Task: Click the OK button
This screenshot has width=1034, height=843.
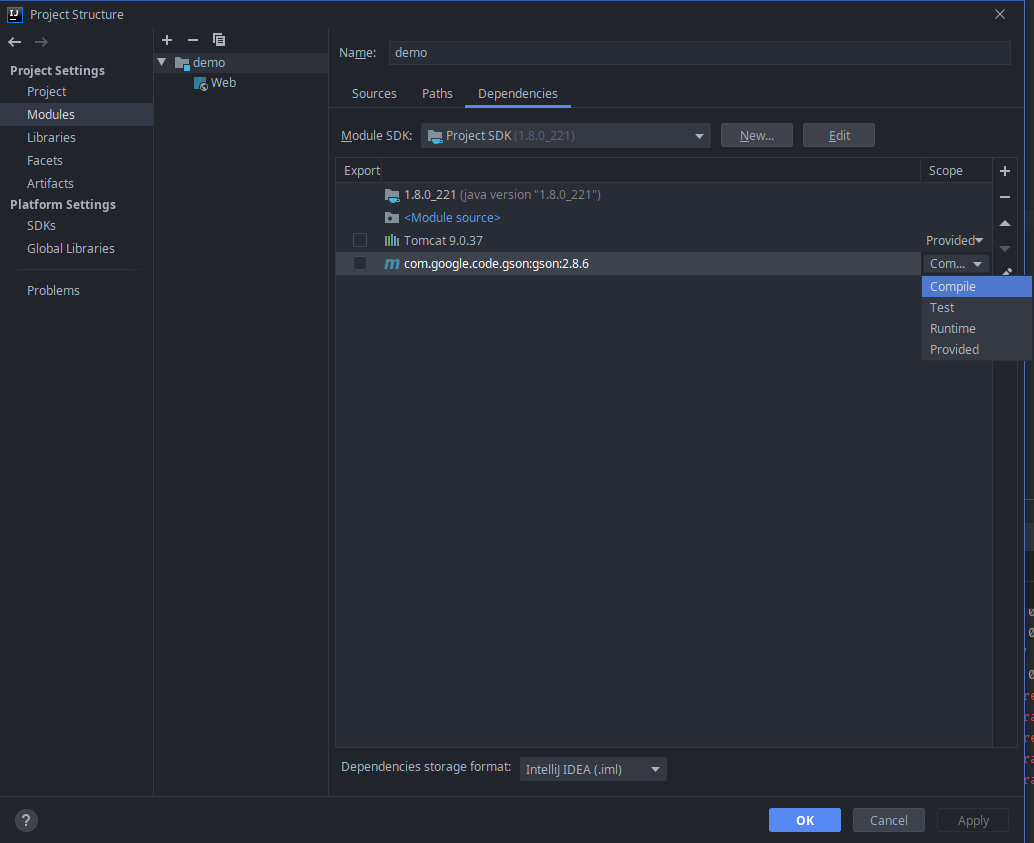Action: (804, 820)
